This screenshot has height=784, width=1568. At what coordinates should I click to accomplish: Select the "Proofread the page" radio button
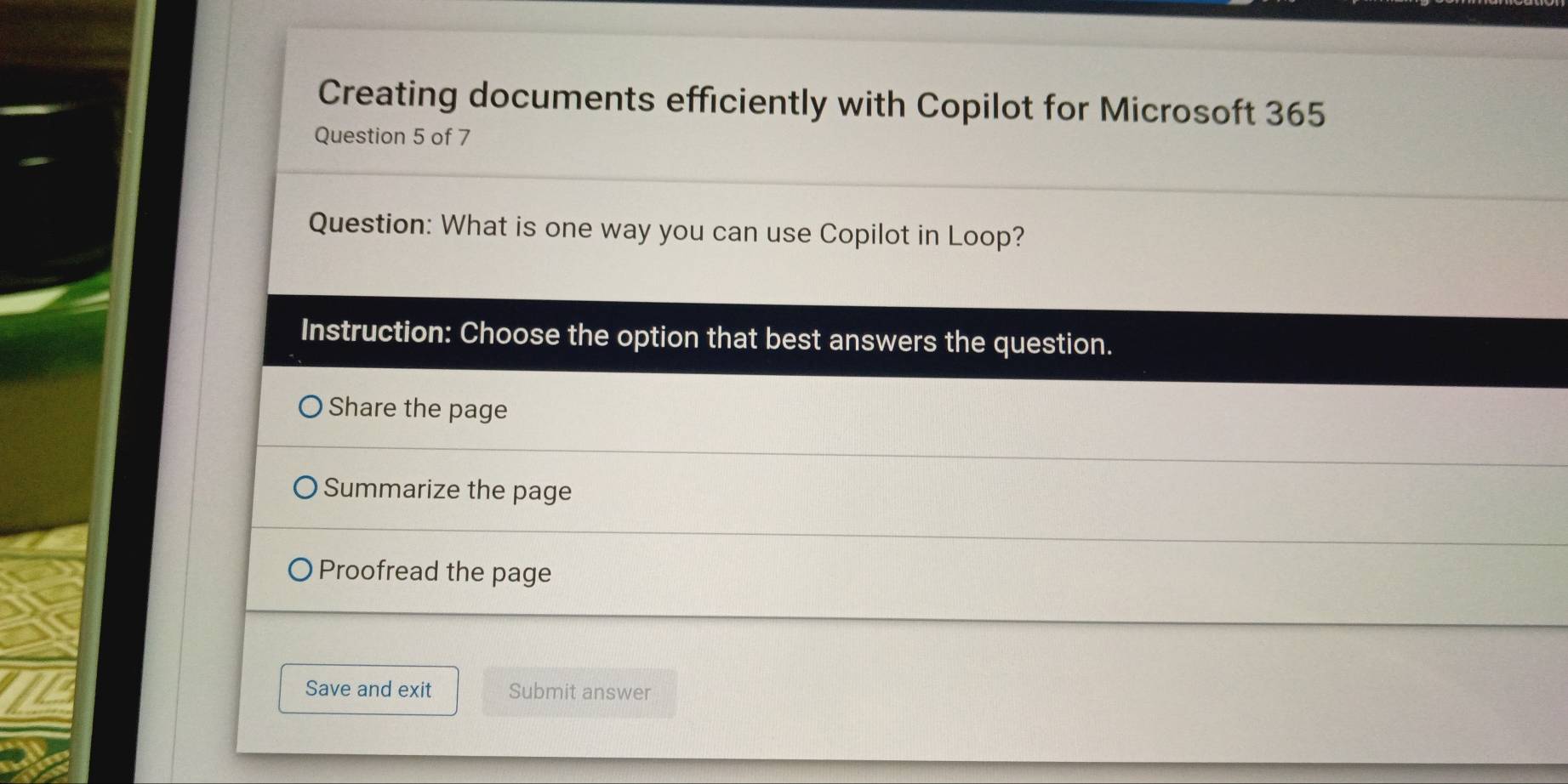[302, 570]
